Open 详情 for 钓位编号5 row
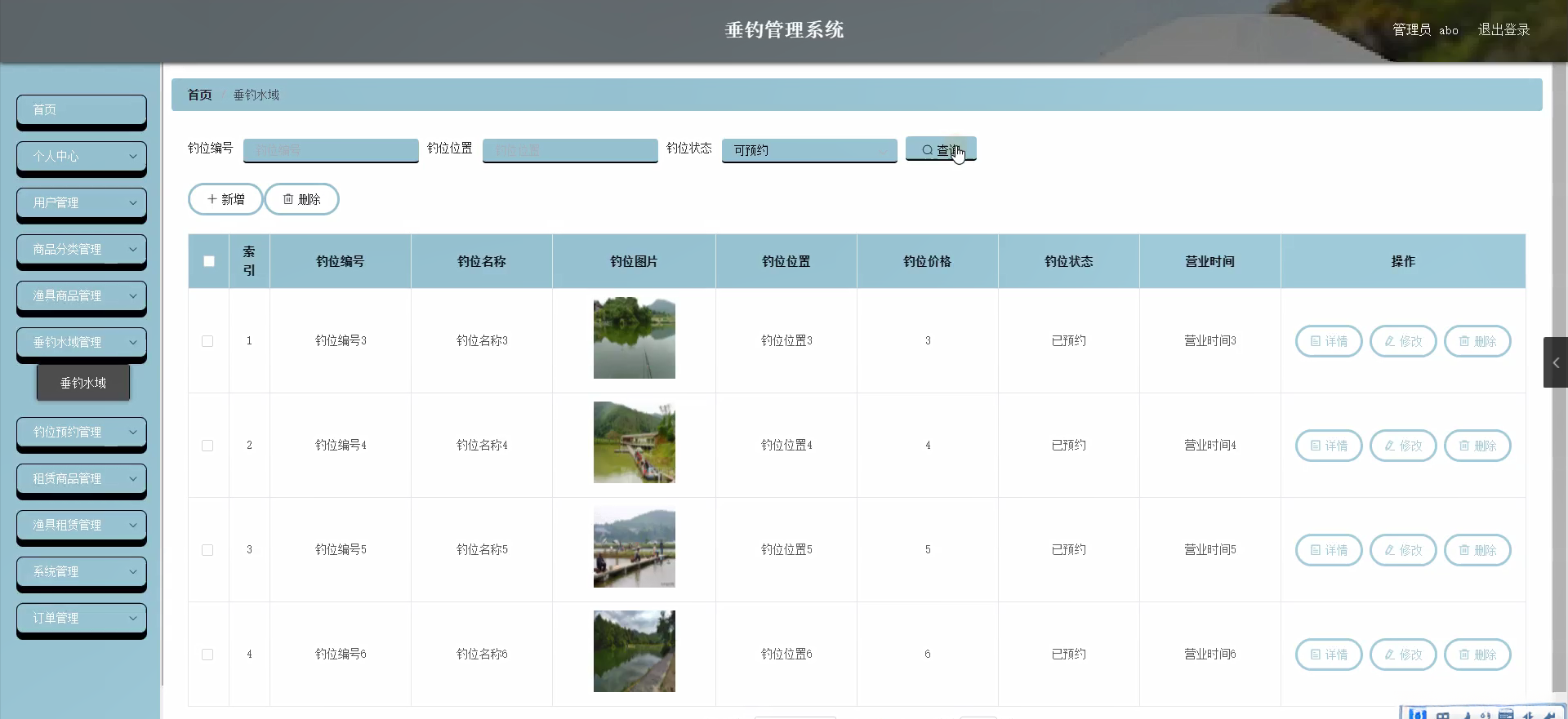The width and height of the screenshot is (1568, 719). pyautogui.click(x=1329, y=550)
